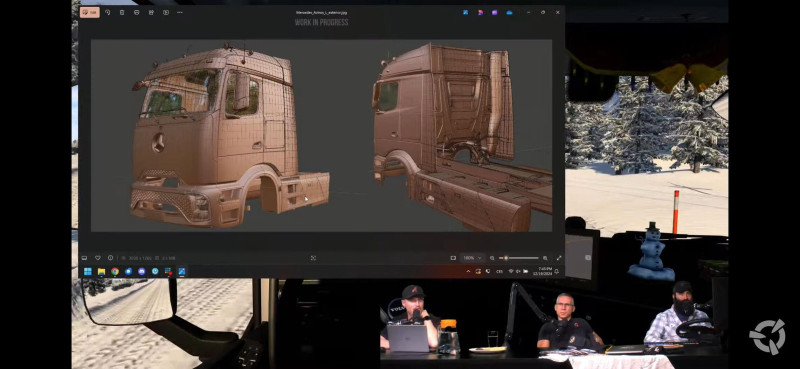Click the zoom level slider
This screenshot has width=800, height=369.
pyautogui.click(x=519, y=258)
